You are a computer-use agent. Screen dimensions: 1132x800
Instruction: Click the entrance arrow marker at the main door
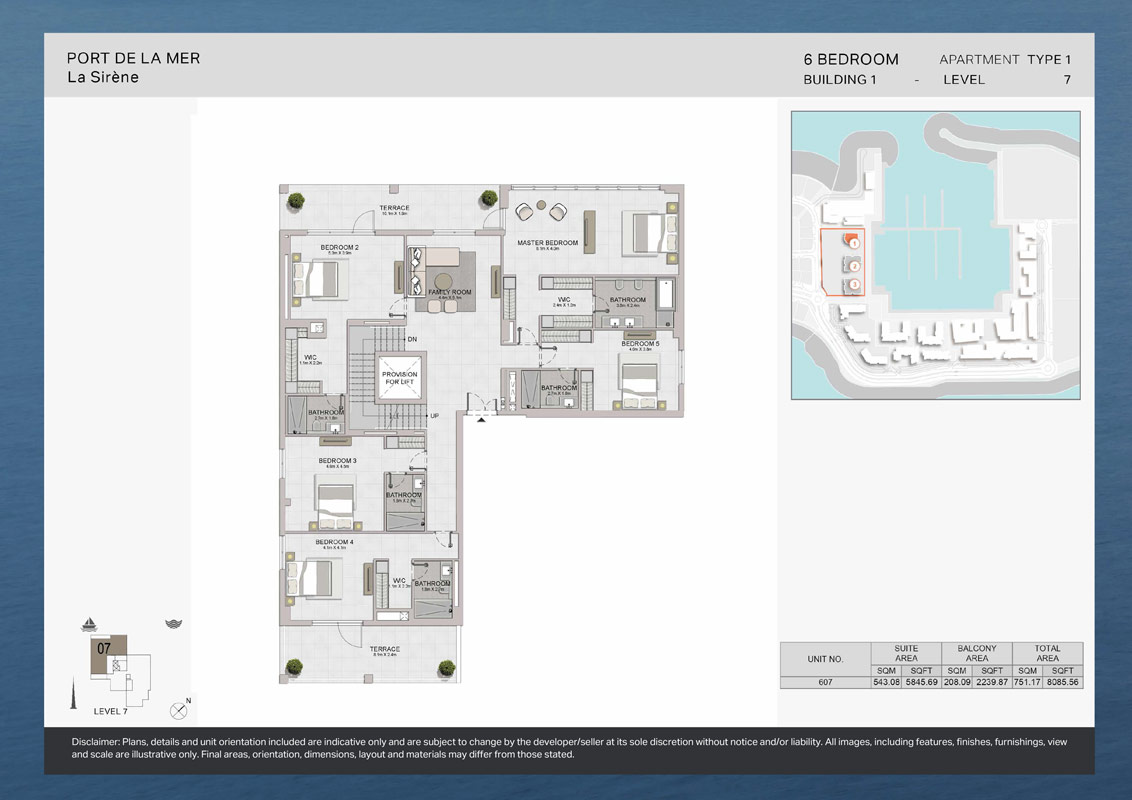(481, 420)
